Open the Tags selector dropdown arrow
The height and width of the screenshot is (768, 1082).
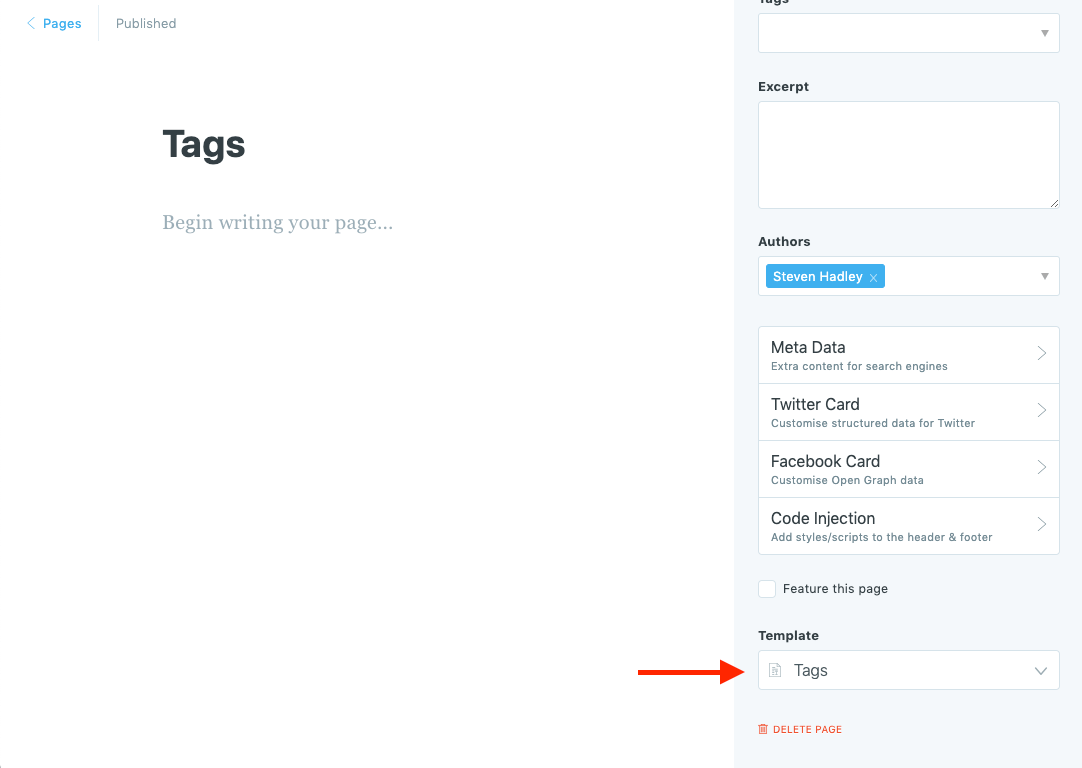click(1044, 33)
